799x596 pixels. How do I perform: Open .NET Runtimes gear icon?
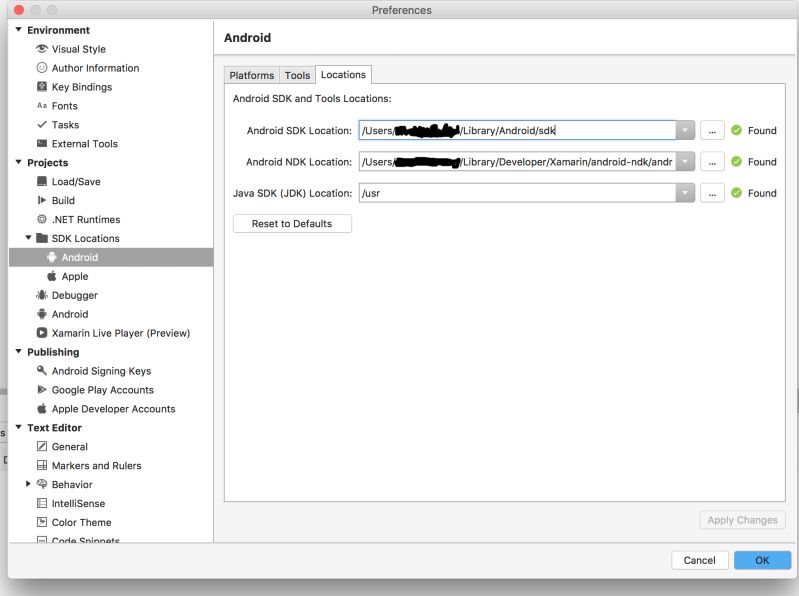(42, 219)
